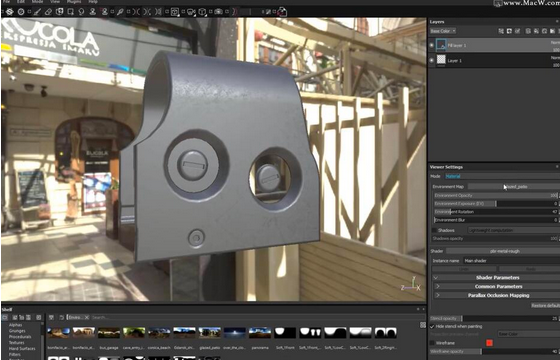
Task: Select Fill layer 1 in Layers panel
Action: (494, 45)
